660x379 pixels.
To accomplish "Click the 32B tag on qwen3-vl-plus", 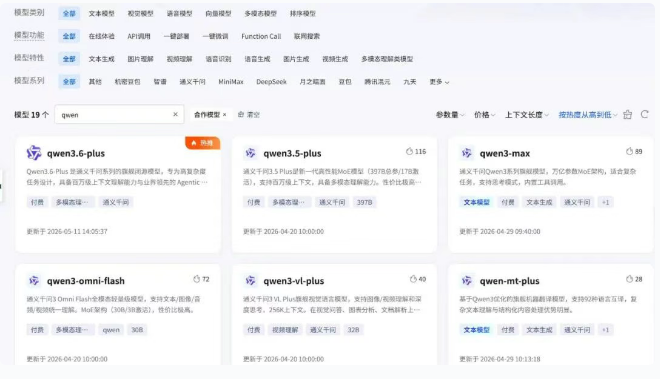I will [x=354, y=330].
